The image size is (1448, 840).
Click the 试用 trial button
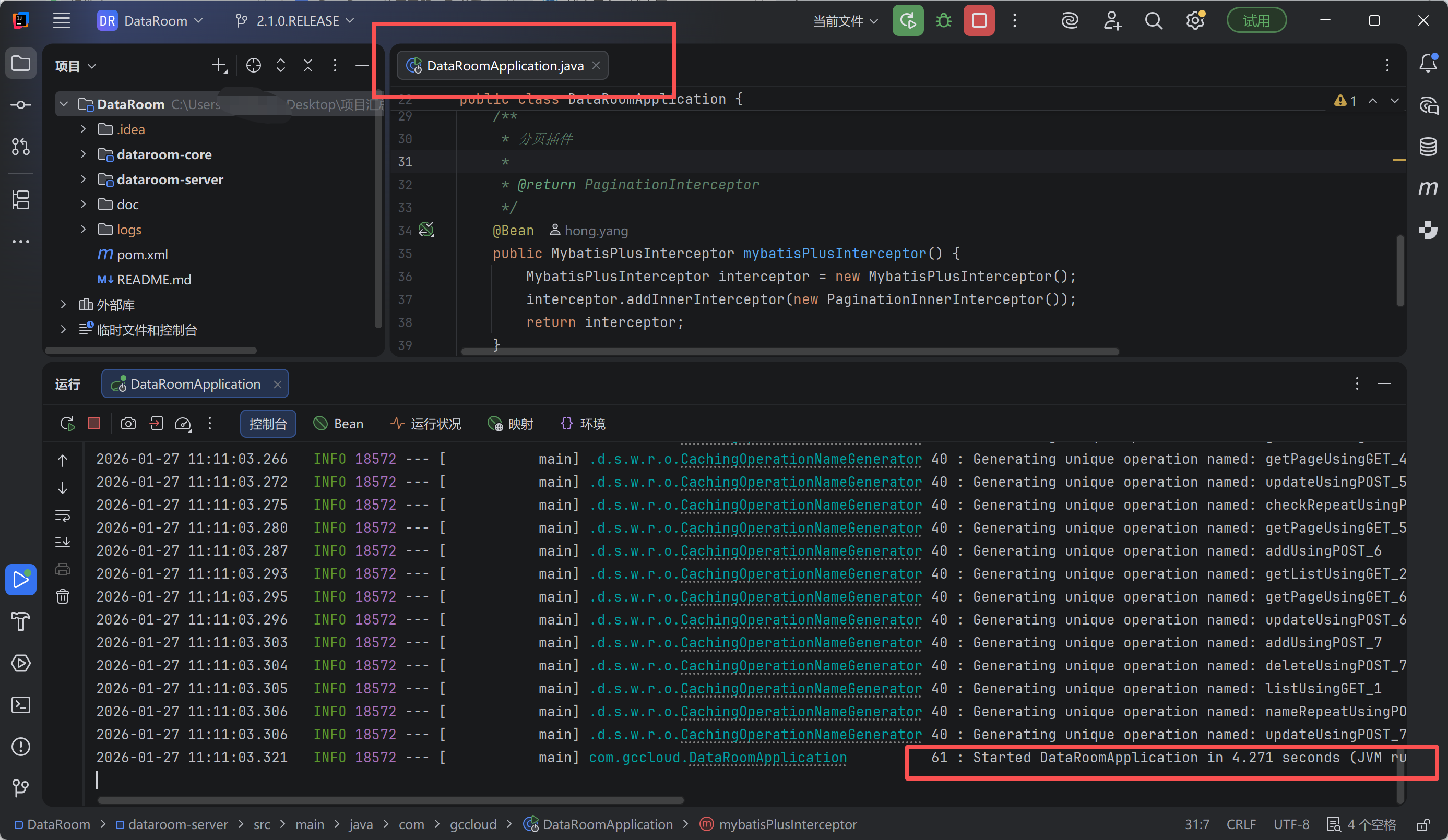point(1256,21)
